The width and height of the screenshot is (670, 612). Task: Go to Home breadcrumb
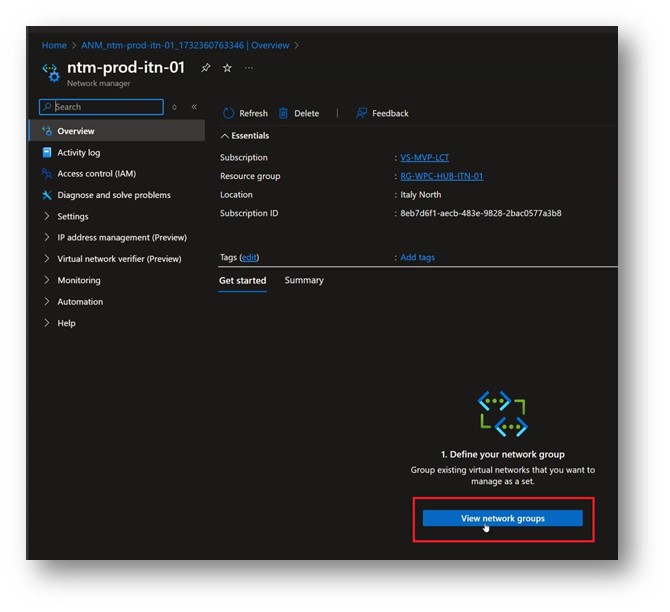click(x=54, y=45)
